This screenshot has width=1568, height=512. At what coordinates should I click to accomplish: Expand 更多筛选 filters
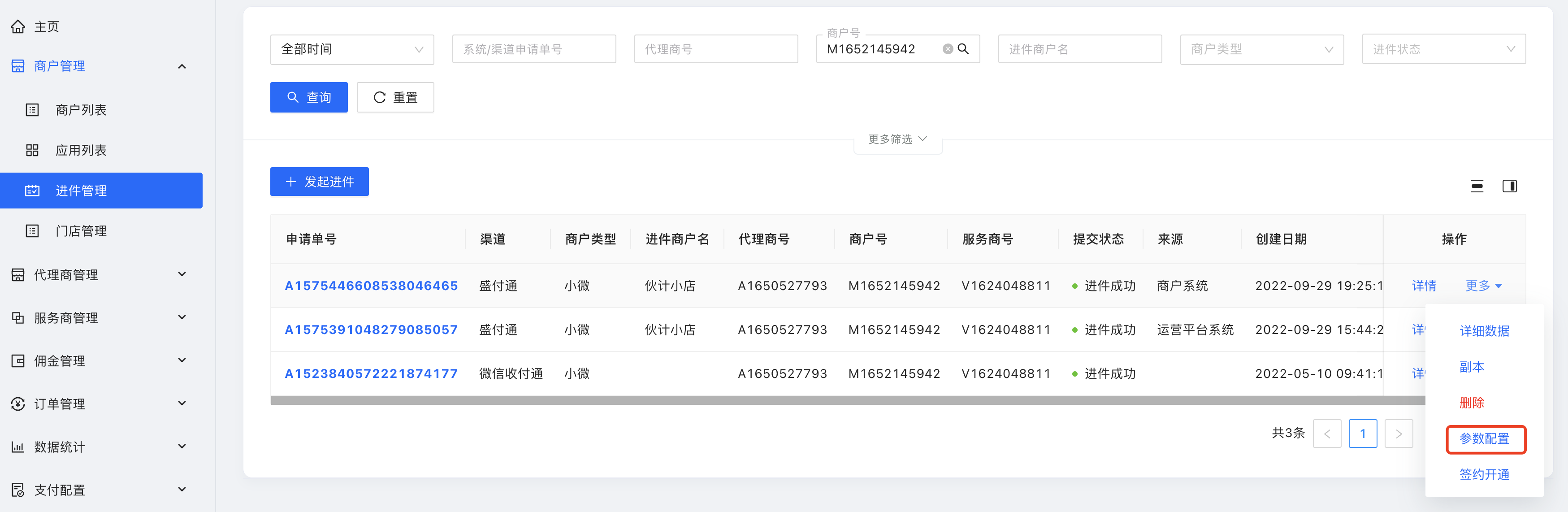click(x=897, y=139)
